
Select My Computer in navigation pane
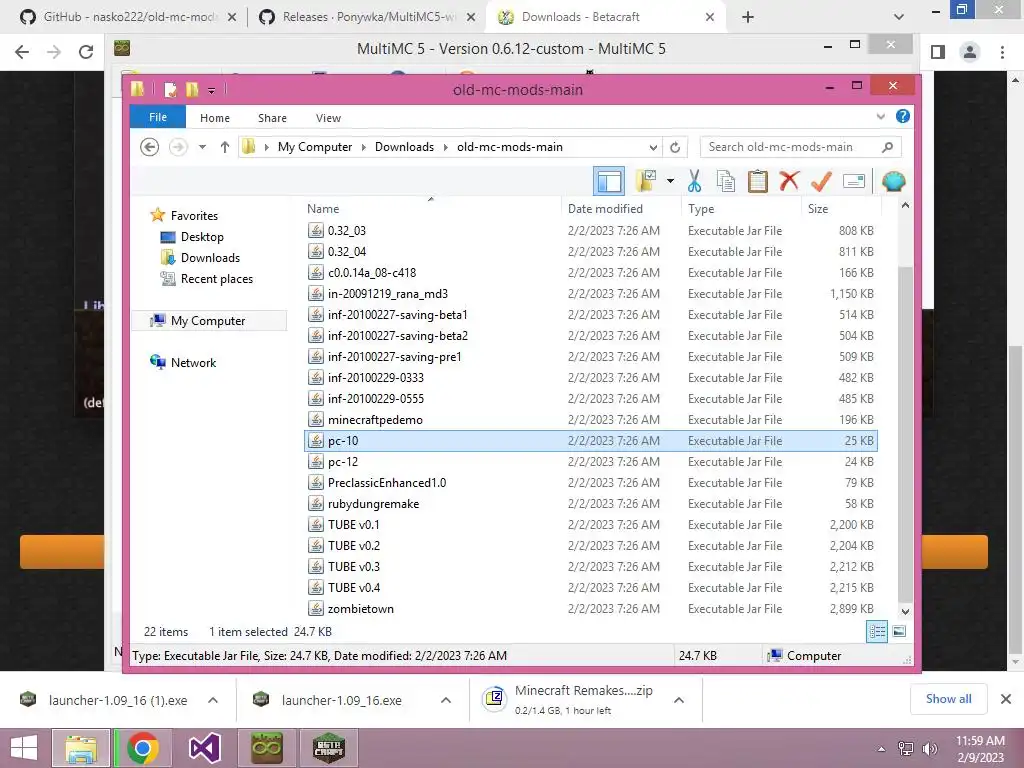[x=208, y=321]
